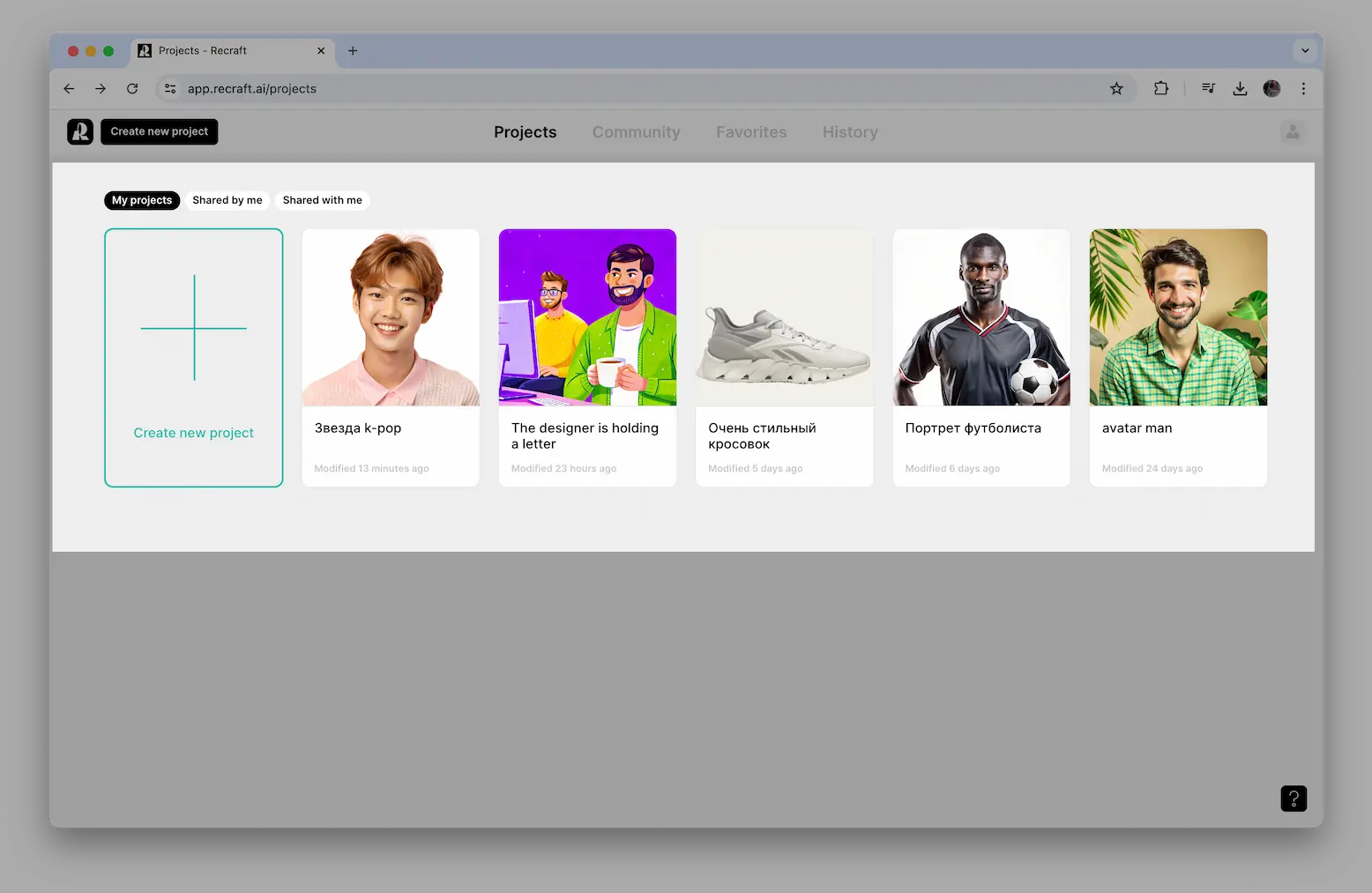This screenshot has width=1372, height=893.
Task: Click 'Modified 5 days ago' text
Action: [x=756, y=469]
